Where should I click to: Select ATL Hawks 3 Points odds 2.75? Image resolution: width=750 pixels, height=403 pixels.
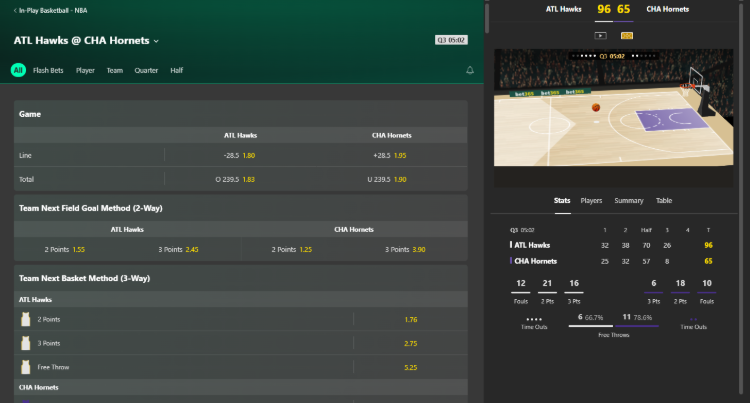coord(410,343)
